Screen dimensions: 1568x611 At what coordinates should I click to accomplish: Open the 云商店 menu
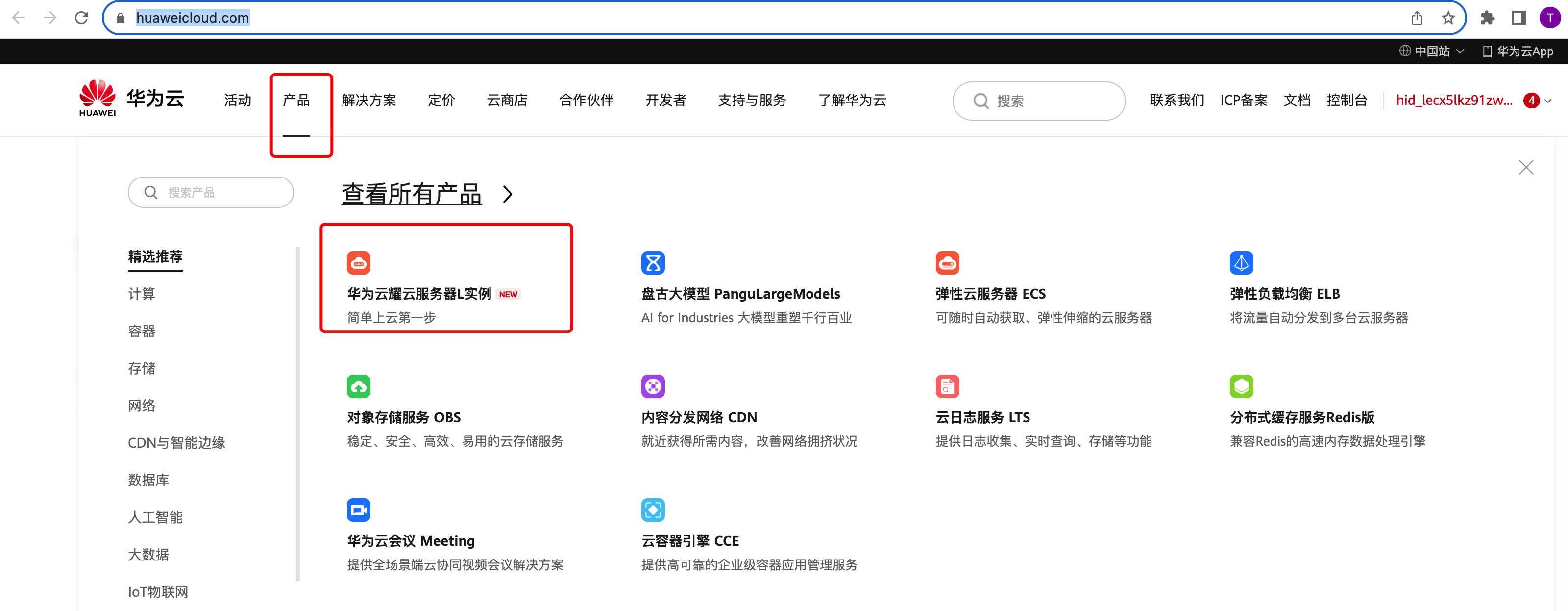tap(507, 101)
